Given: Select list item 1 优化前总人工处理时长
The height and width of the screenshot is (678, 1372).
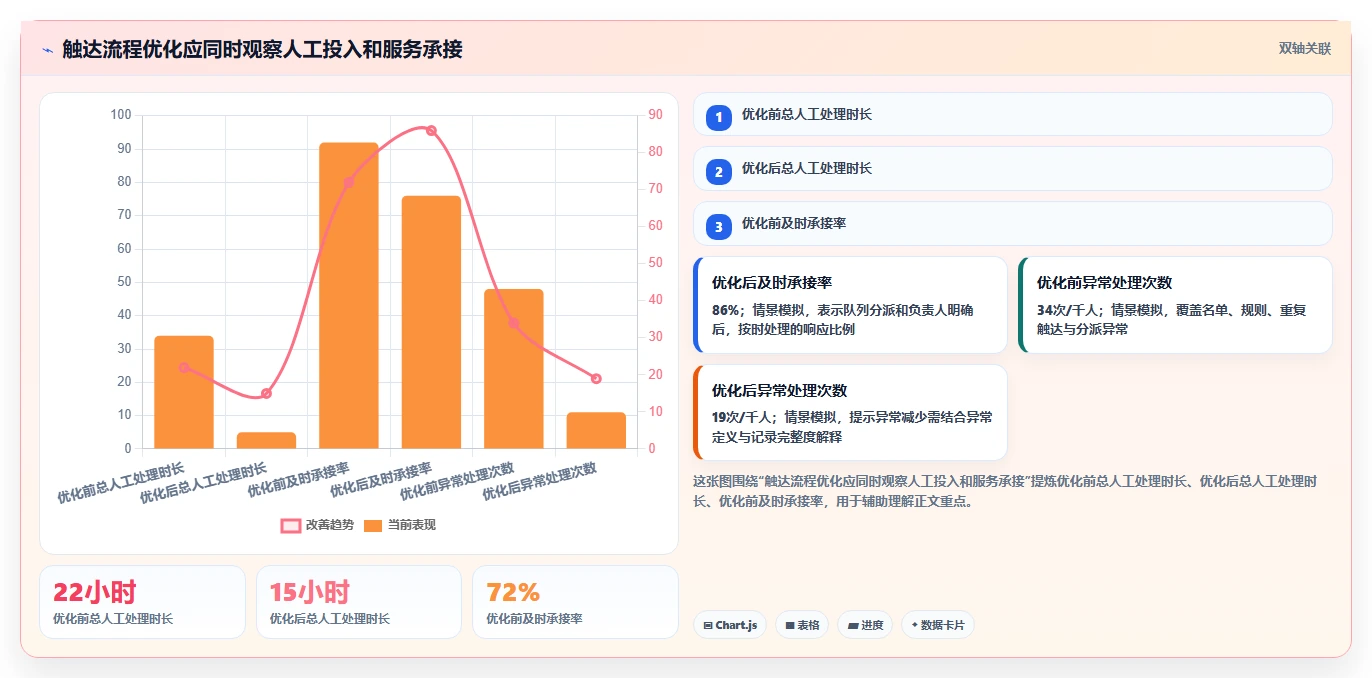Looking at the screenshot, I should 1012,114.
